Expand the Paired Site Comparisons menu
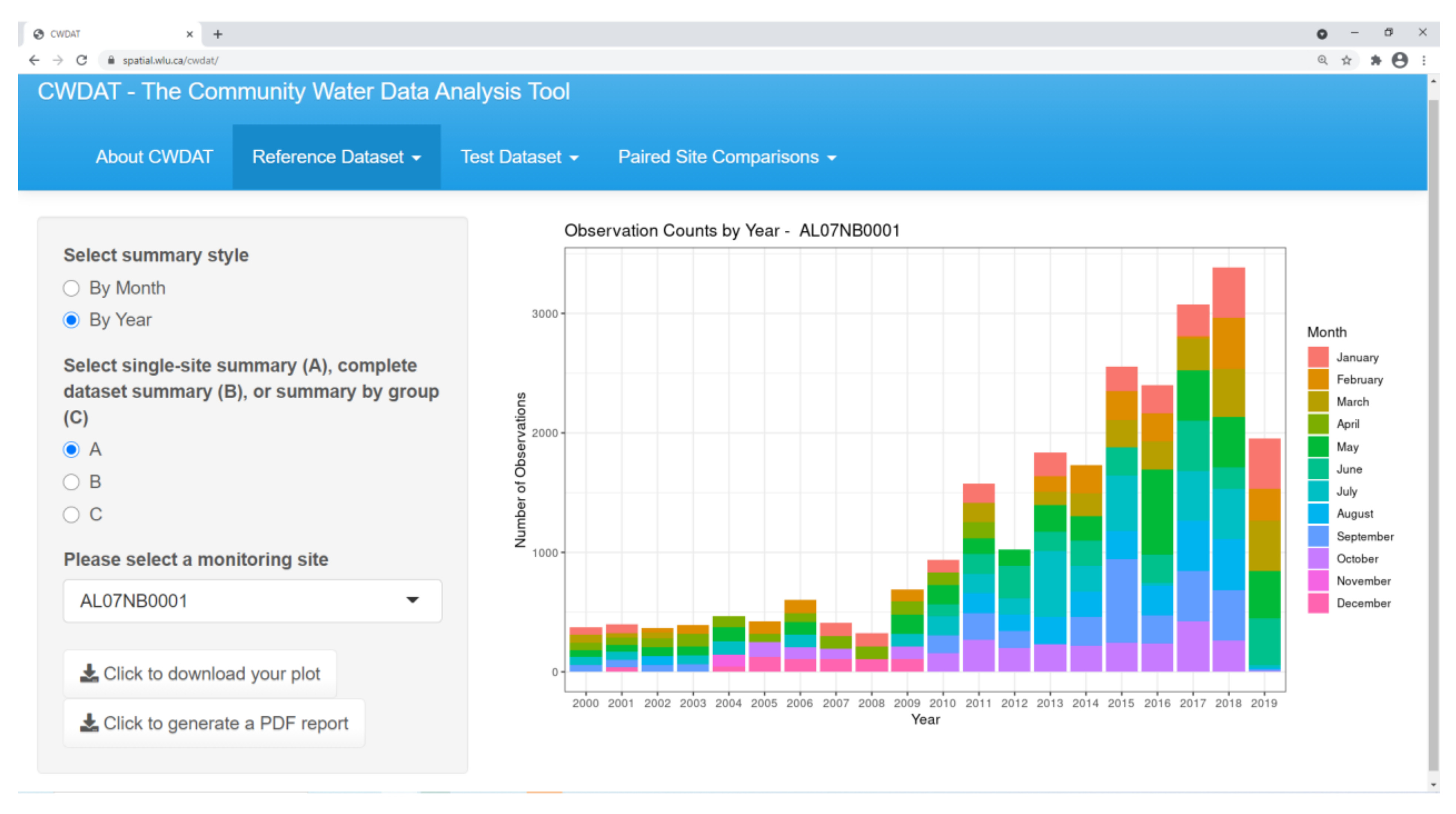 pyautogui.click(x=726, y=157)
